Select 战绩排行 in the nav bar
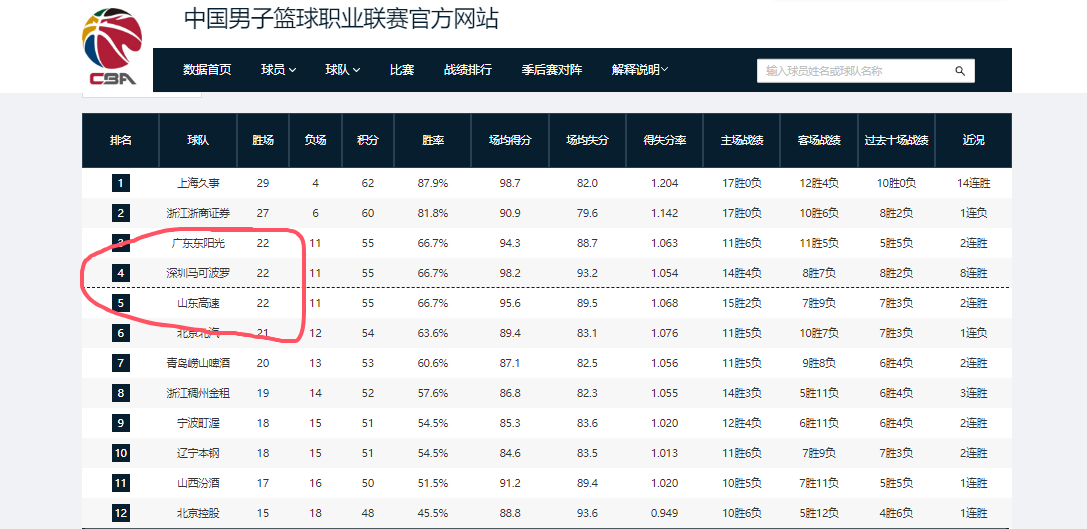This screenshot has width=1087, height=529. pyautogui.click(x=467, y=70)
